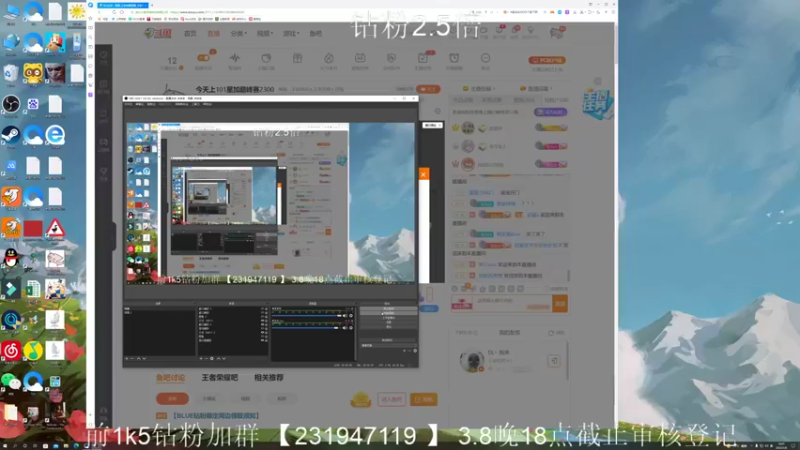Open the gift box icon in the toolbar
This screenshot has height=450, width=800.
click(297, 58)
